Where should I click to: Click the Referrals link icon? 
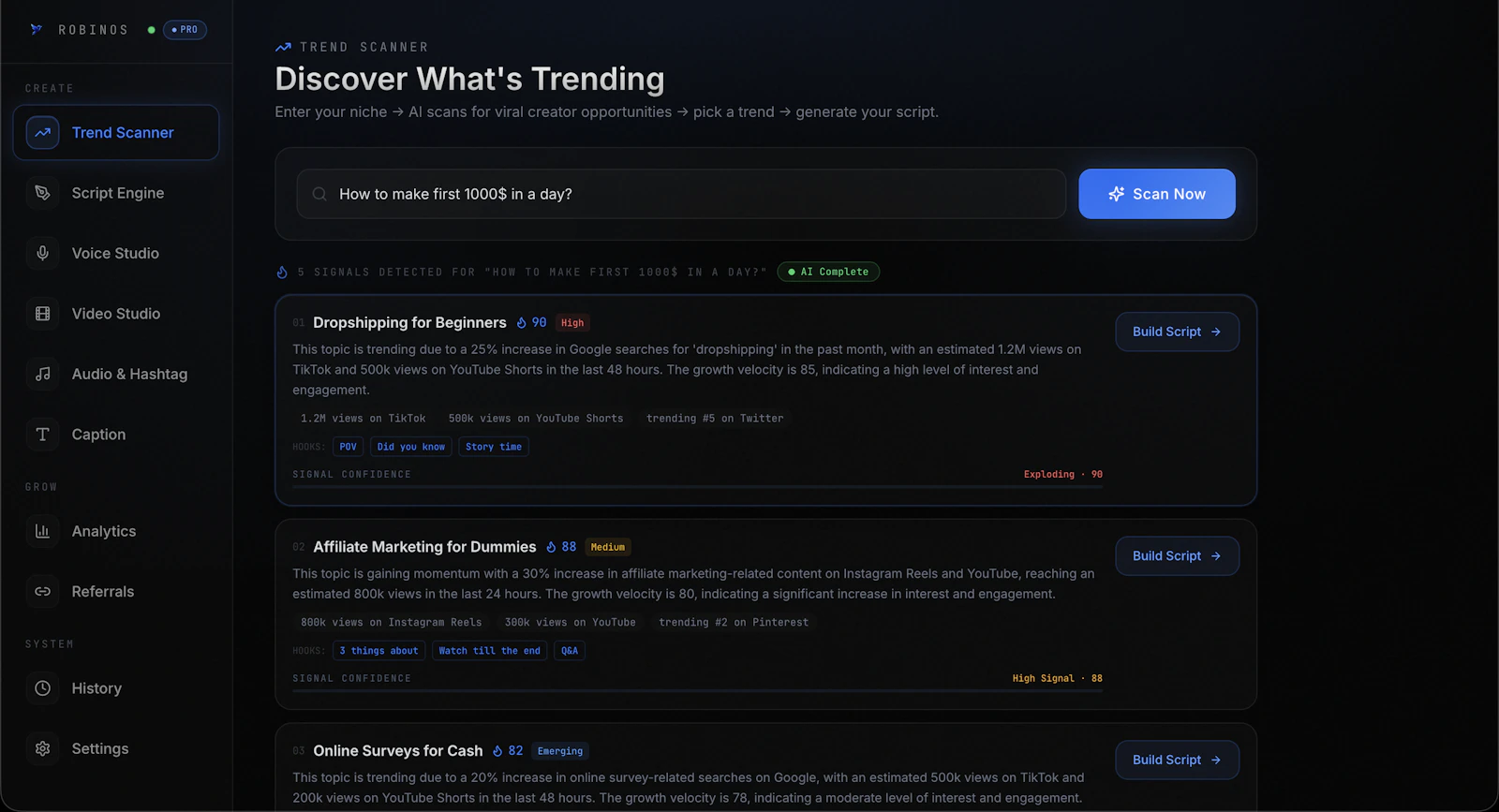tap(43, 592)
